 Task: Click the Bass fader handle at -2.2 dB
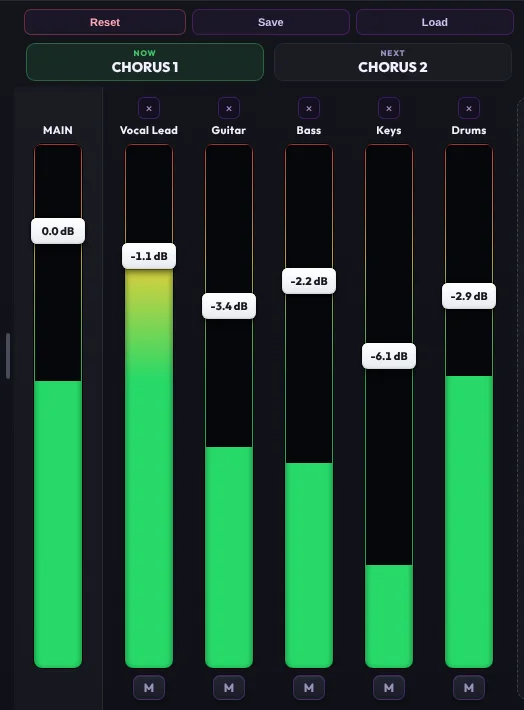click(x=309, y=281)
